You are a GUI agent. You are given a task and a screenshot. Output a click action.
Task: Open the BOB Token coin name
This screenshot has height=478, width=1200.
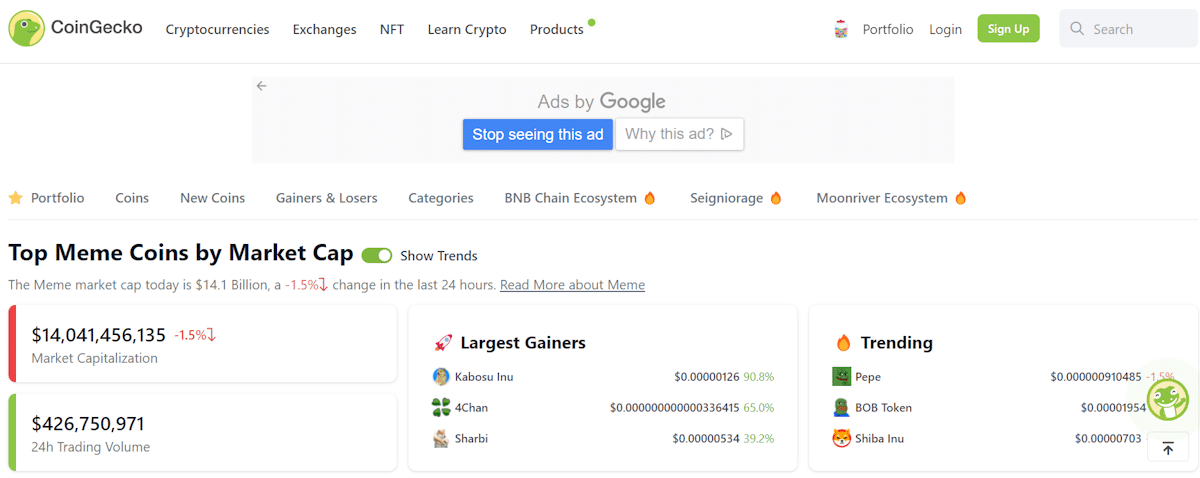click(883, 407)
